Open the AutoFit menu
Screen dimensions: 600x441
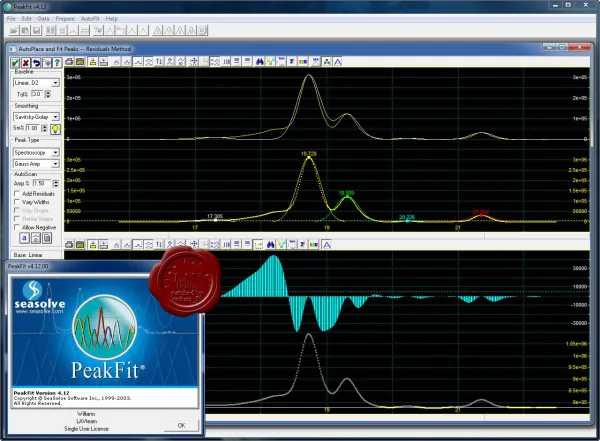click(x=90, y=18)
